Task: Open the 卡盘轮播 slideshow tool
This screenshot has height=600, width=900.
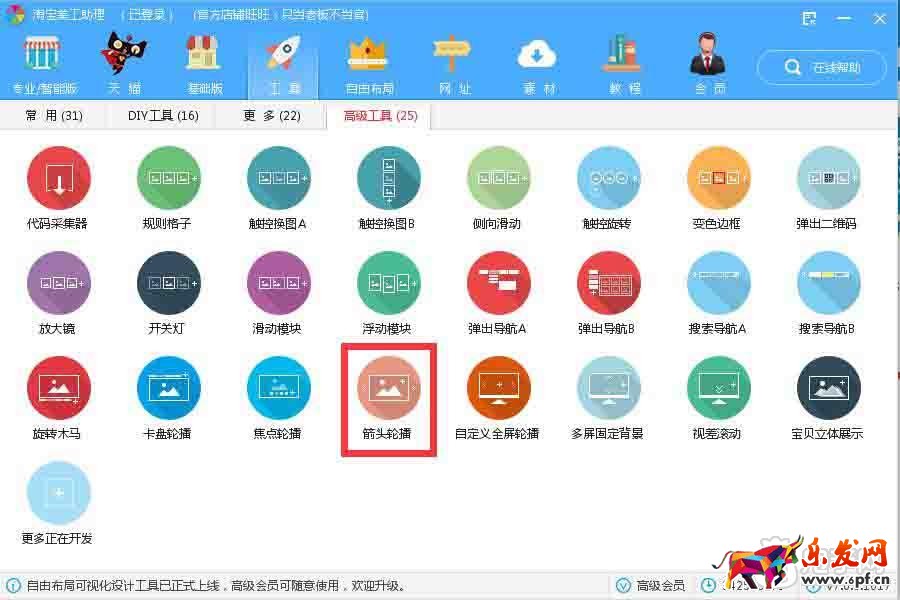Action: coord(168,388)
